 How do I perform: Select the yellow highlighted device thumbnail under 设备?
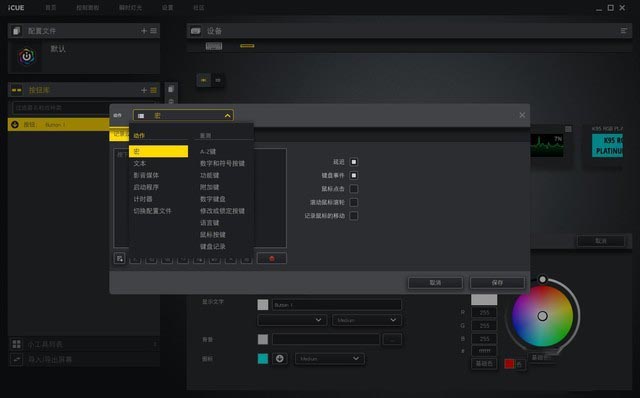pyautogui.click(x=247, y=46)
